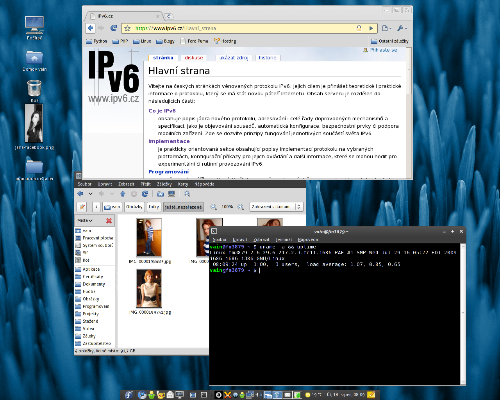Select photo of woman in white dress
500x400 pixels.
click(149, 288)
